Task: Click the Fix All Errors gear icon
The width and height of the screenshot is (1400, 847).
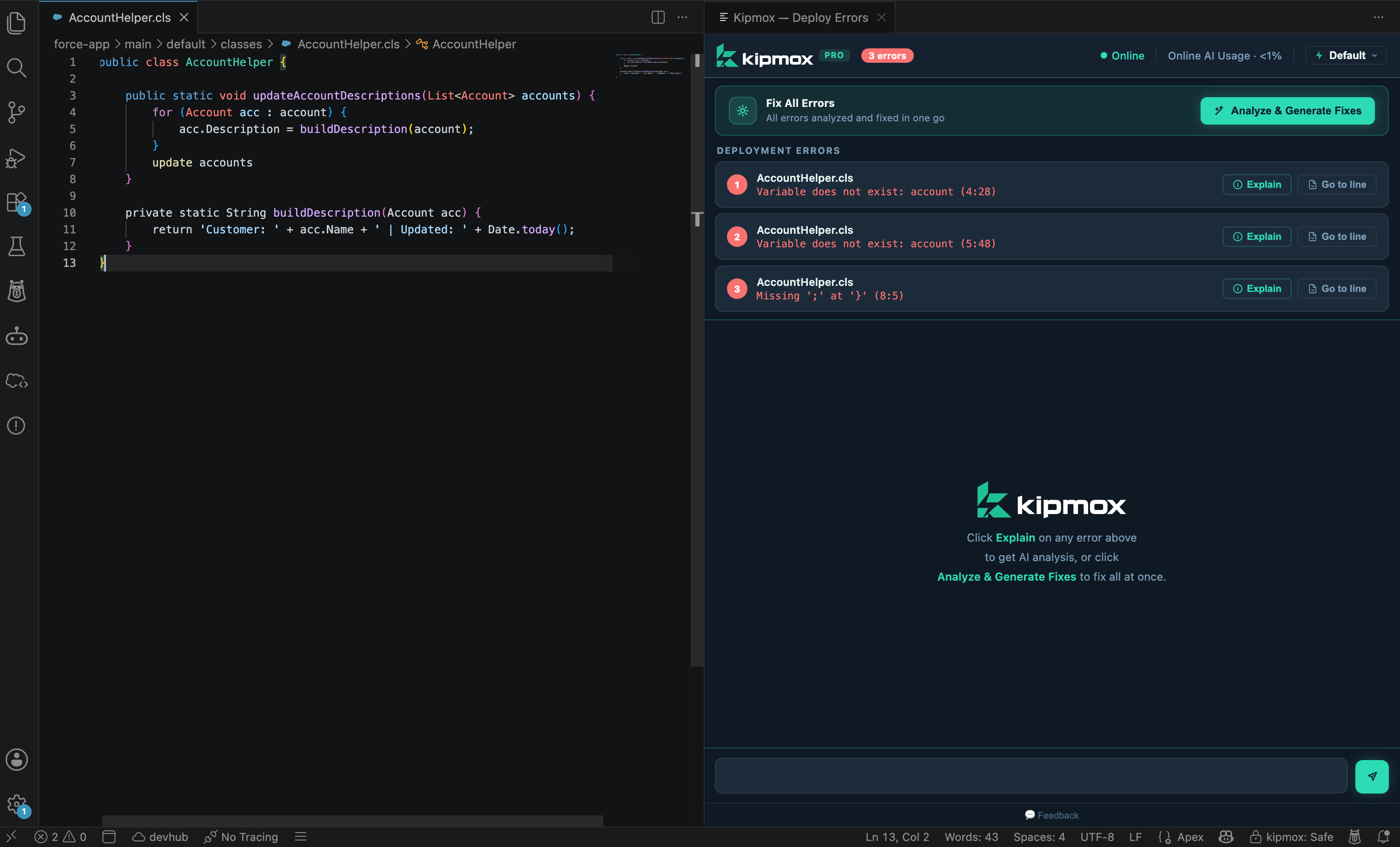Action: coord(743,111)
